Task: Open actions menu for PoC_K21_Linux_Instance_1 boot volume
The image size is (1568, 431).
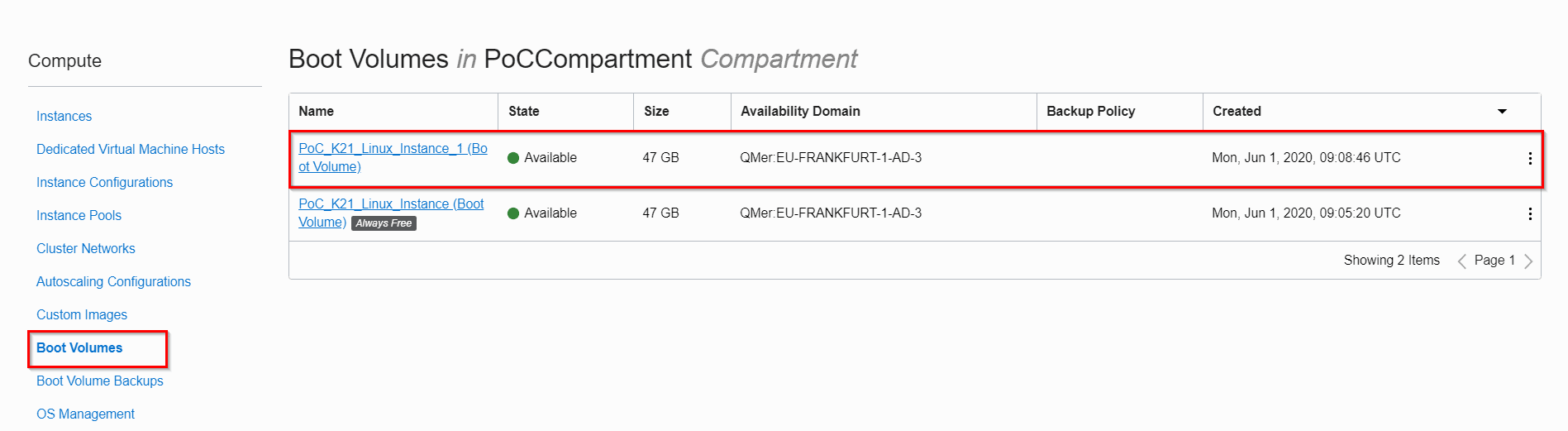Action: pos(1529,158)
